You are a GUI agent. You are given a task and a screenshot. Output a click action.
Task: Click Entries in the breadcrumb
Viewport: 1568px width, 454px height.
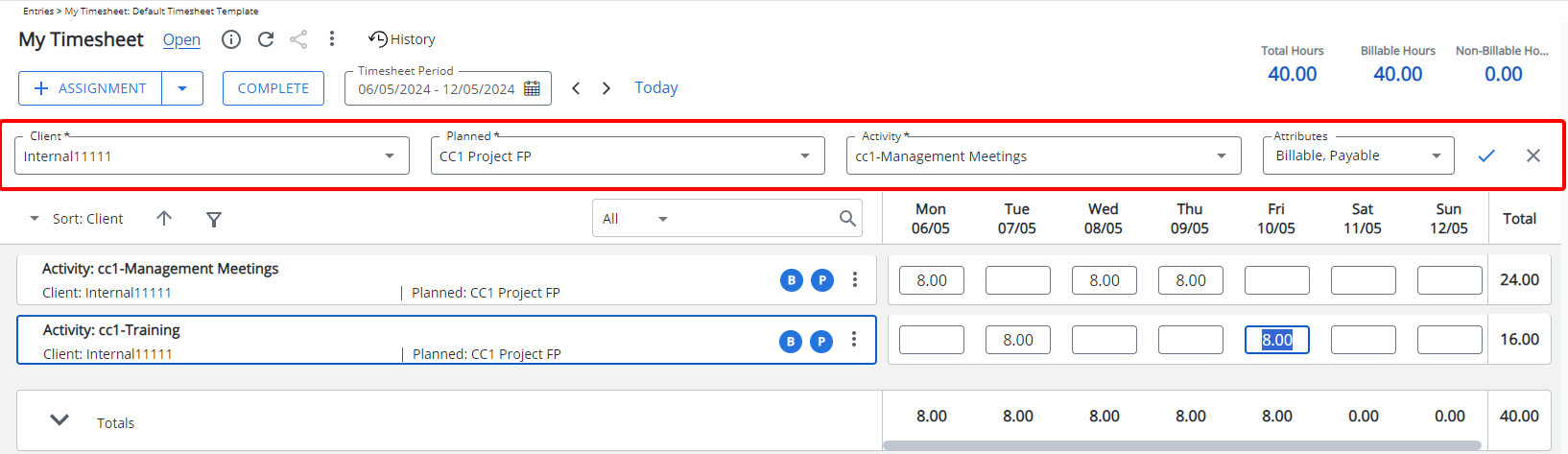[38, 12]
